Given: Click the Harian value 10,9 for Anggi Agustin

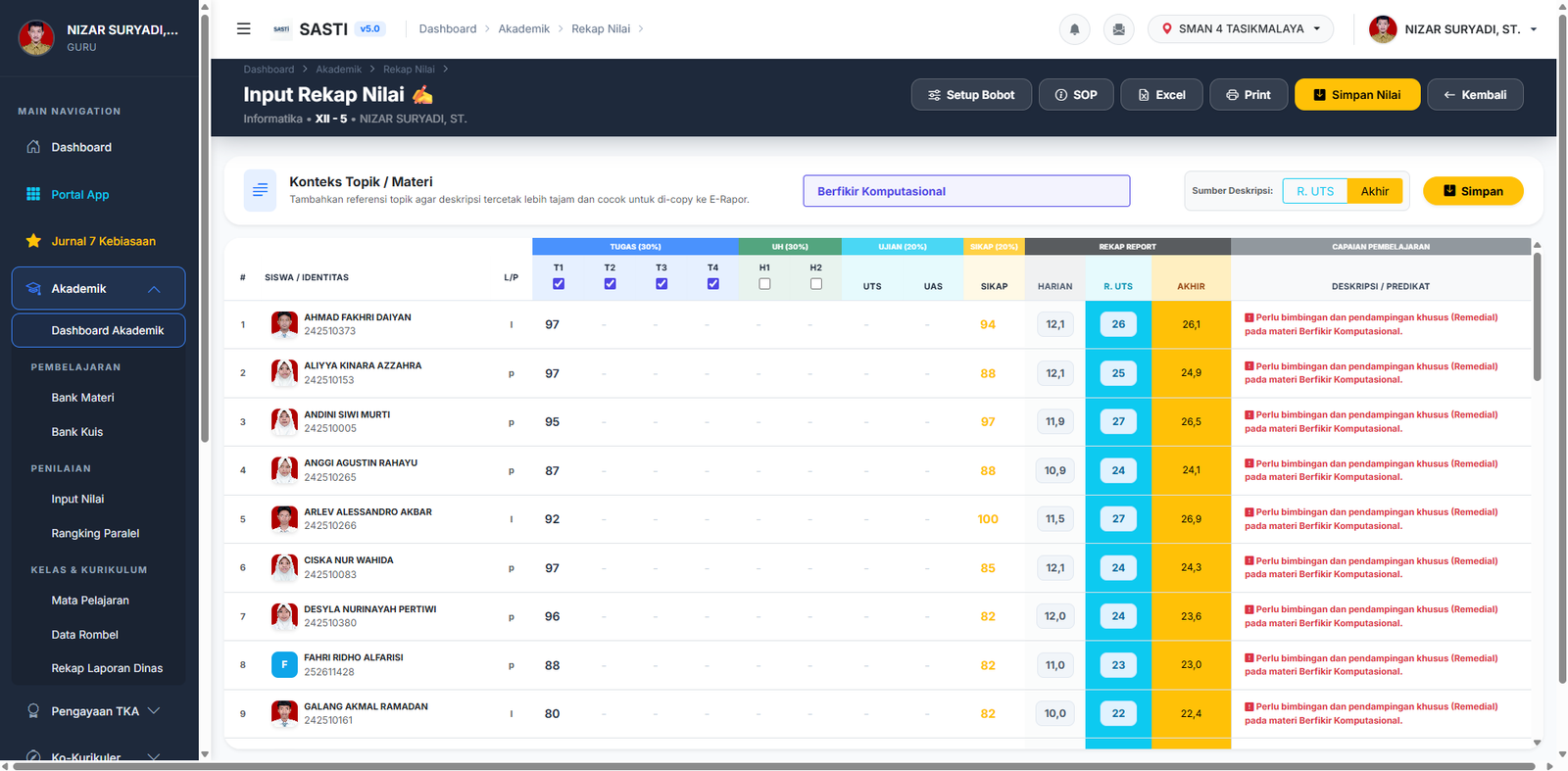Looking at the screenshot, I should pyautogui.click(x=1054, y=470).
